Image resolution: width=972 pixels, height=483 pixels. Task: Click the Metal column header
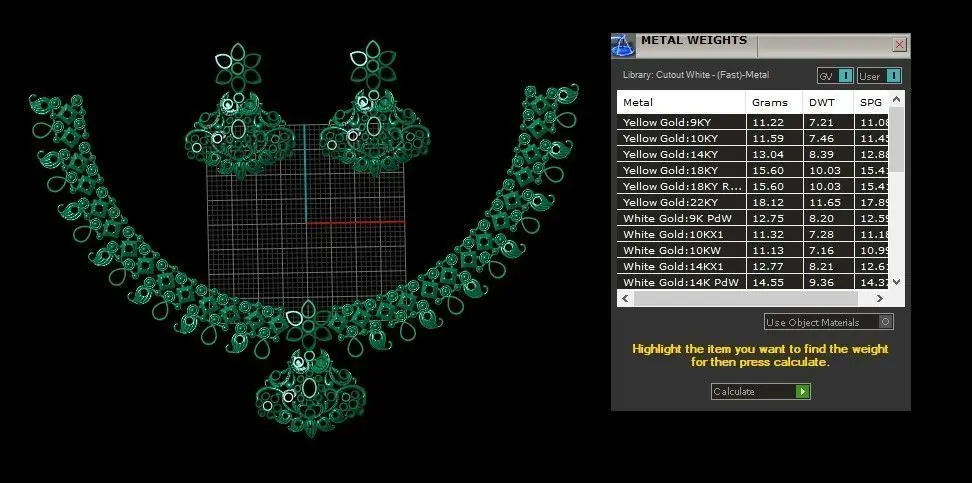point(681,102)
